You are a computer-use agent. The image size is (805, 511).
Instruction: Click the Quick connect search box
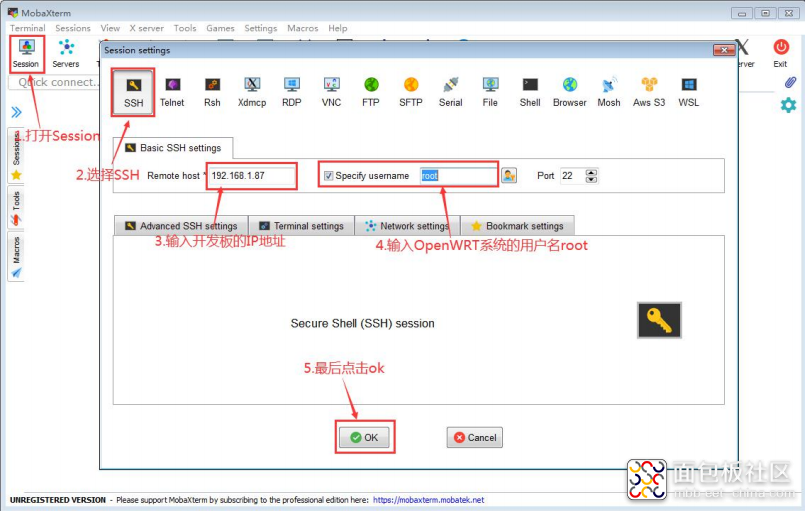pos(54,82)
